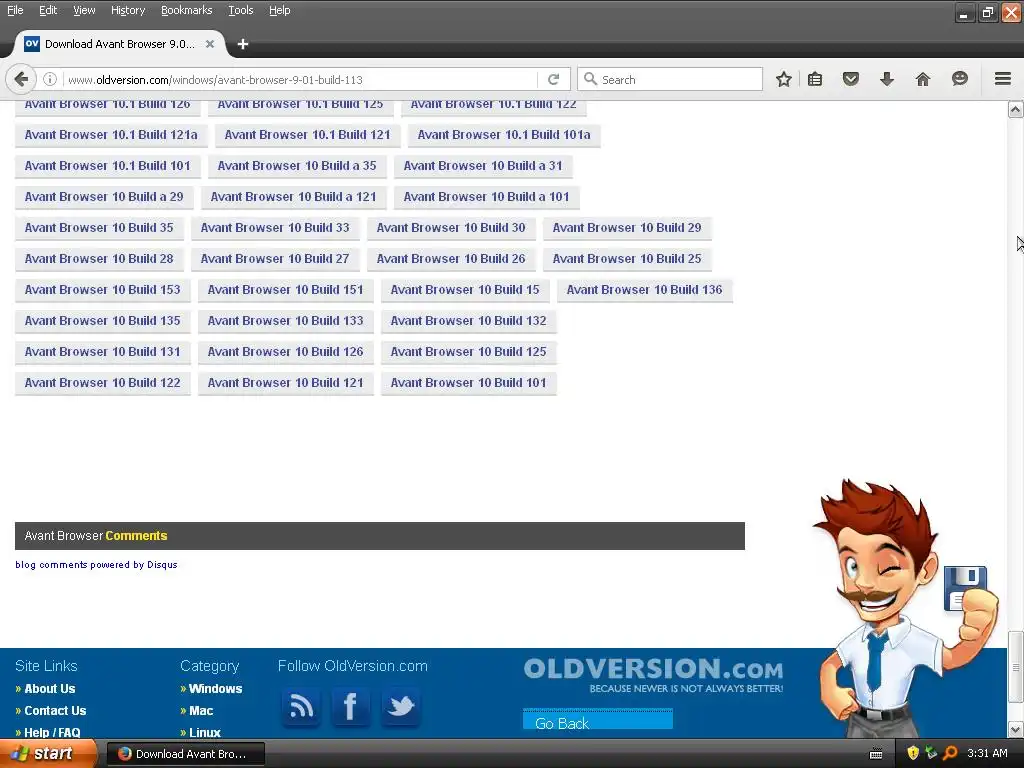The height and width of the screenshot is (768, 1024).
Task: Open Avant Browser 10 Build a 121 link
Action: (x=294, y=197)
